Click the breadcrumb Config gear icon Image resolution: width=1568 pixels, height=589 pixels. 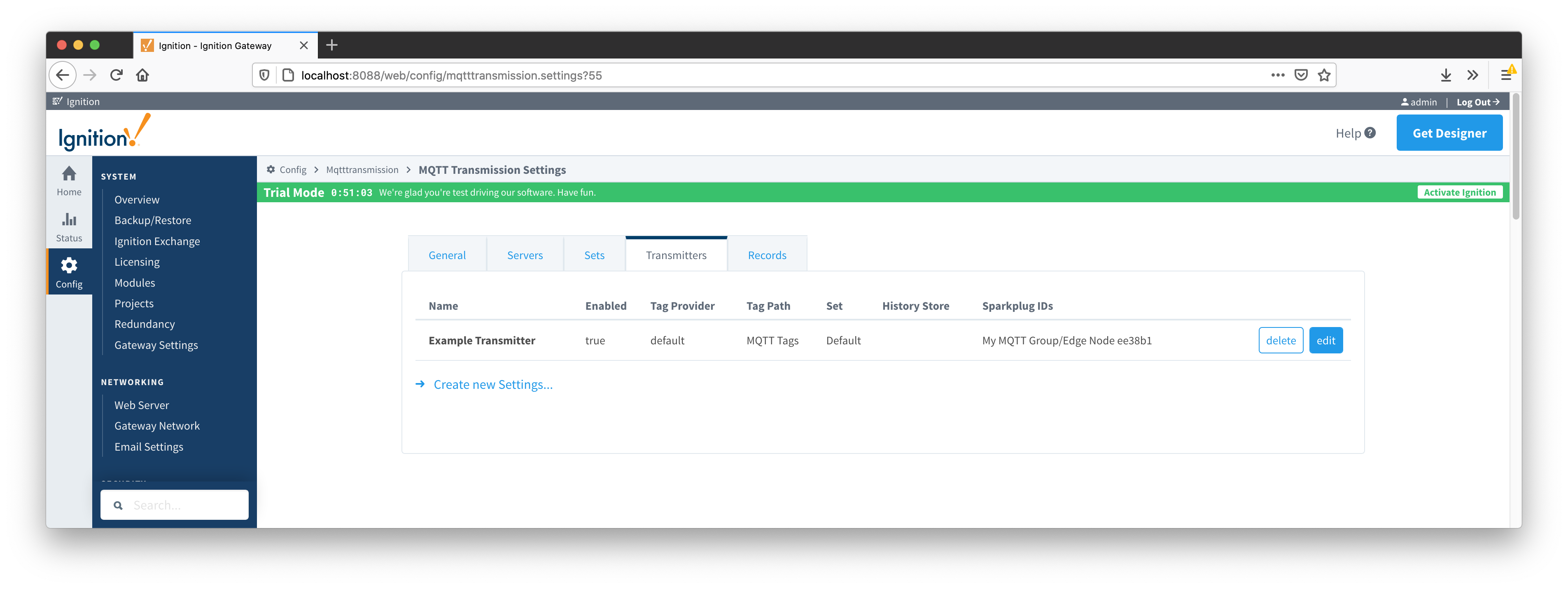pos(270,169)
